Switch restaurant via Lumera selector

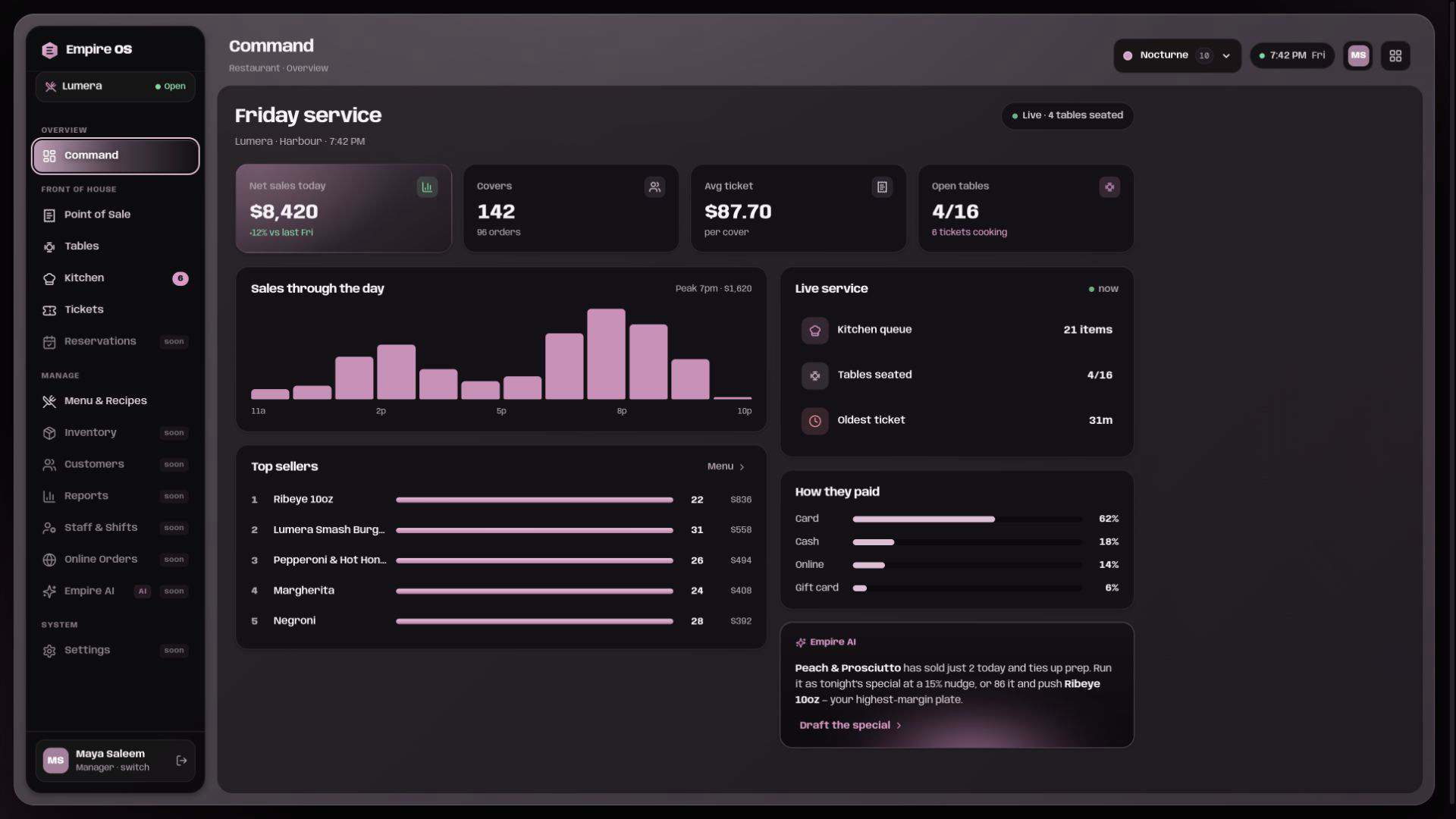tap(115, 86)
